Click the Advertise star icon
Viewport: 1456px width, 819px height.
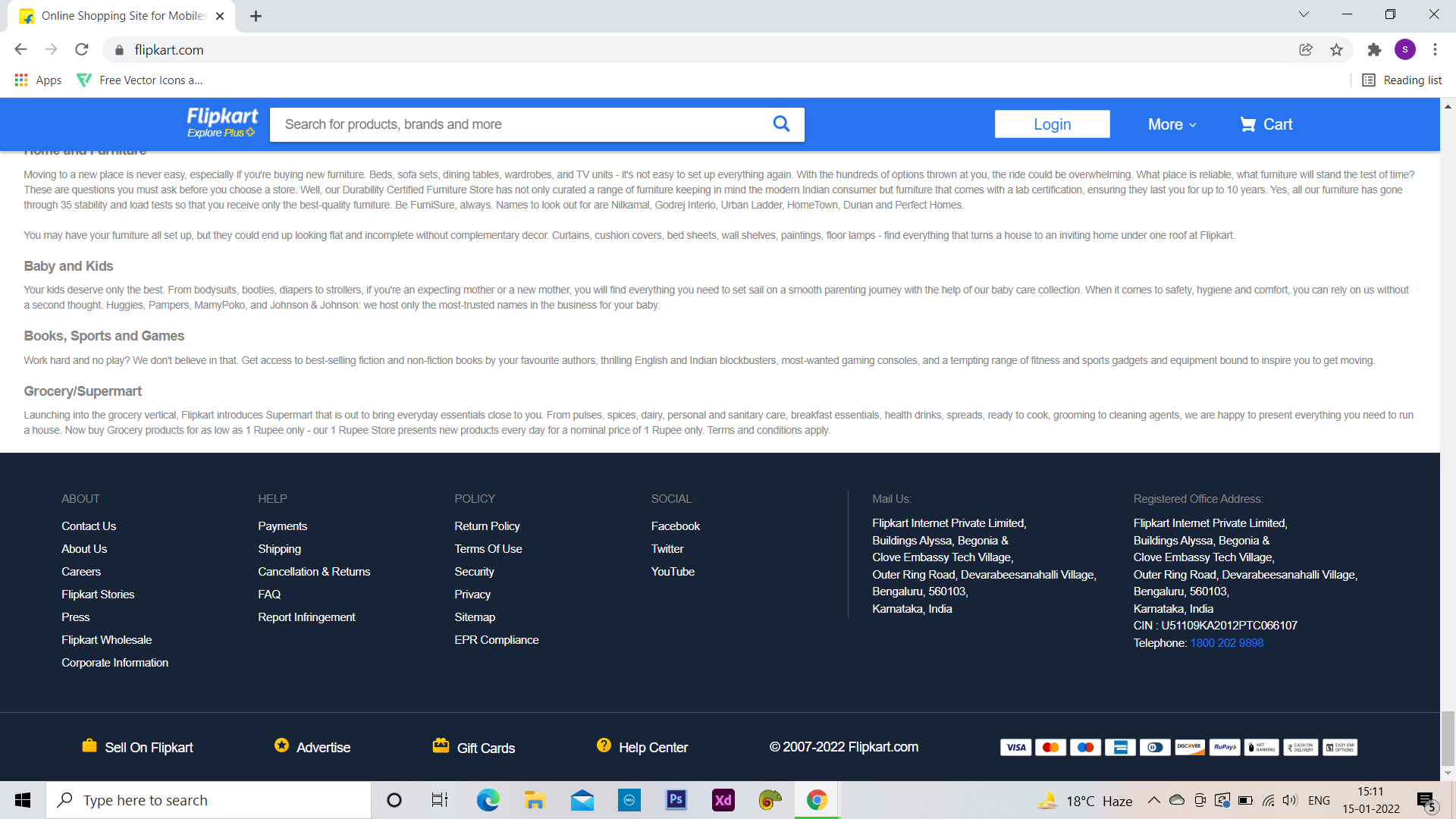[281, 745]
